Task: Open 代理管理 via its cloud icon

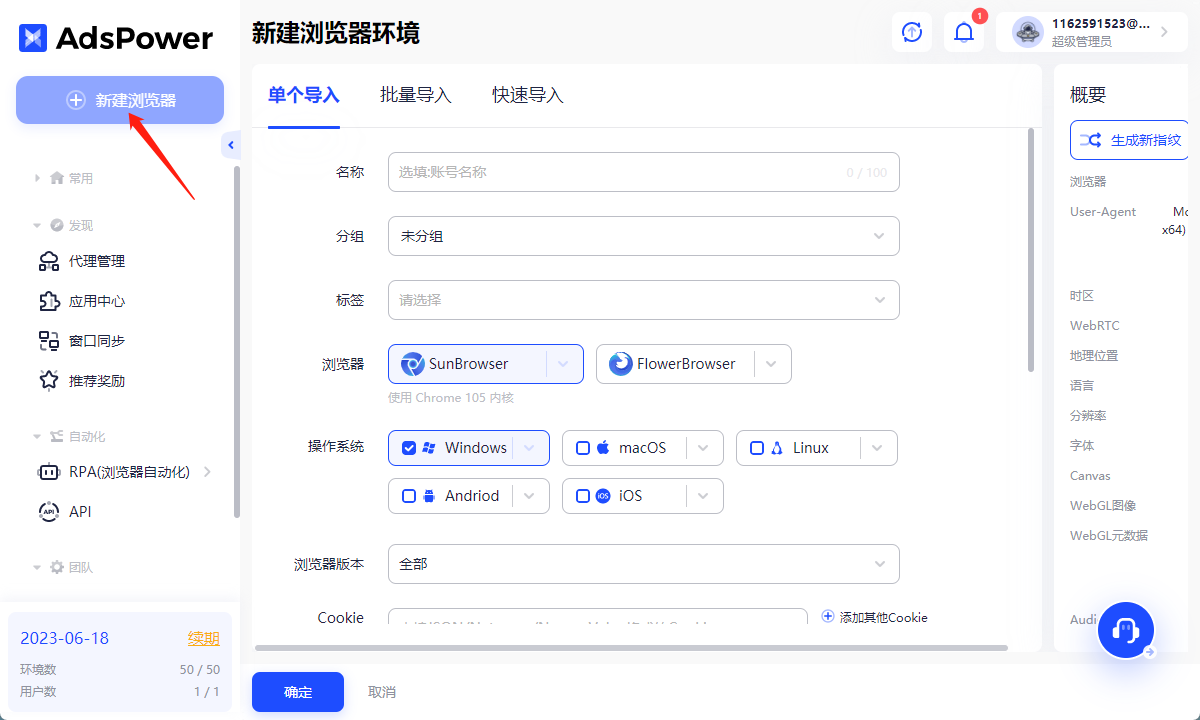Action: point(49,261)
